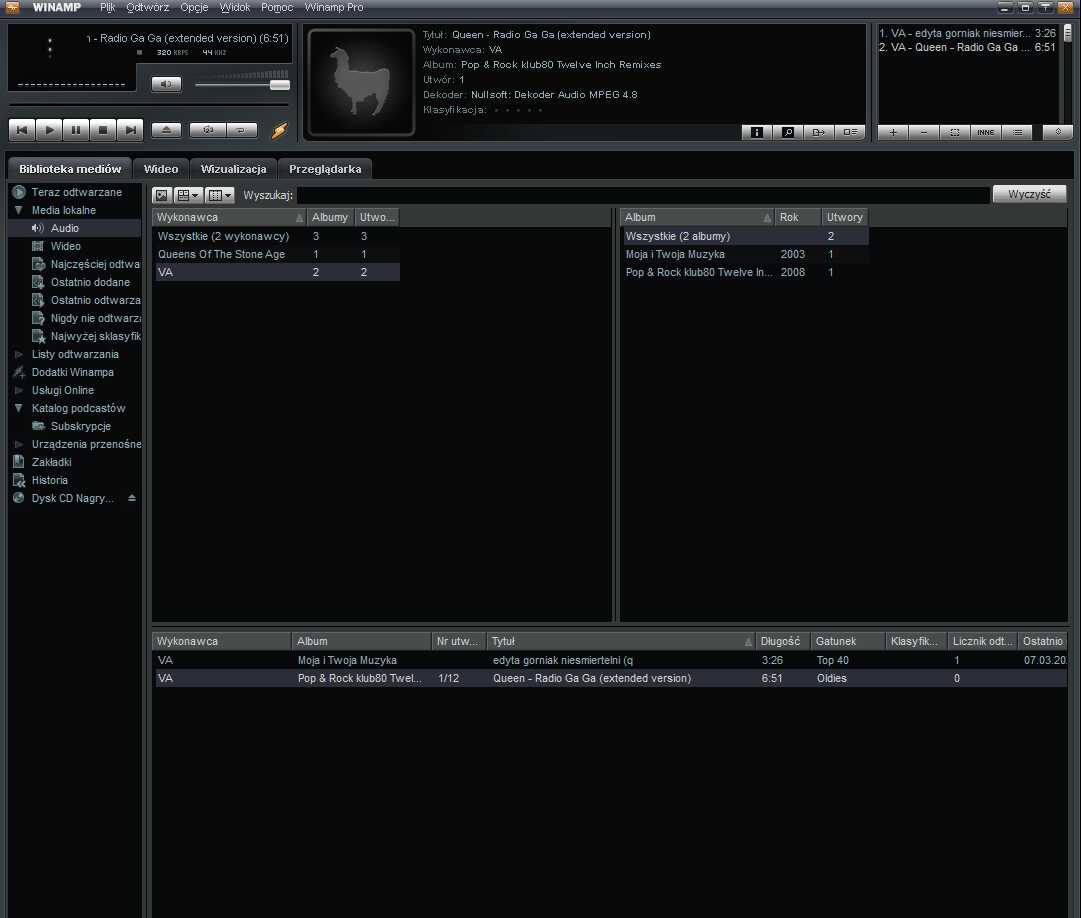Expand the Urządzenia przenośne node
Image resolution: width=1081 pixels, height=918 pixels.
tap(19, 444)
